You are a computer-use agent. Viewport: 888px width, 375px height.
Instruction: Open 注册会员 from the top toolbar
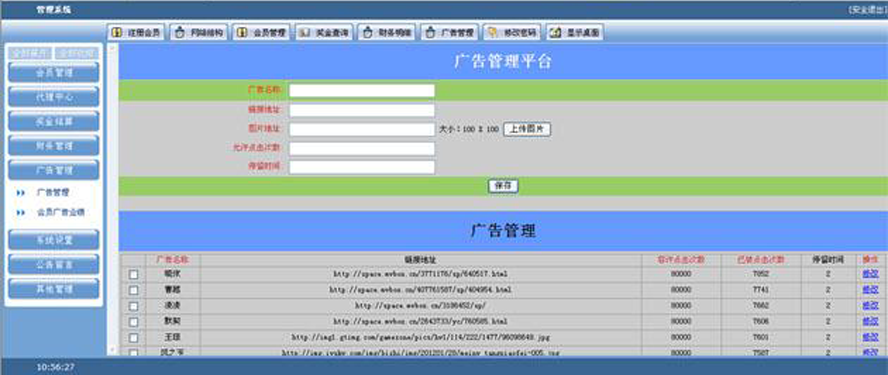pyautogui.click(x=136, y=33)
